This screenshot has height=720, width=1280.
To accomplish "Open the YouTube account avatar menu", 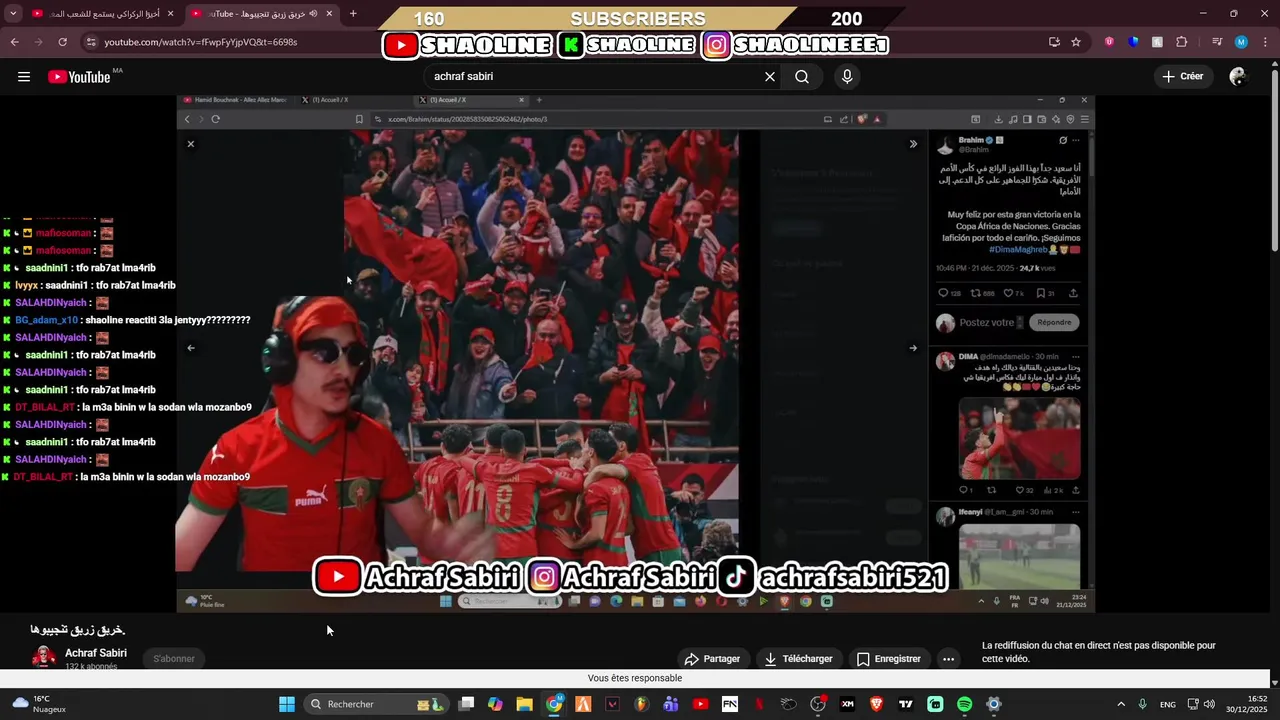I will tap(1238, 77).
